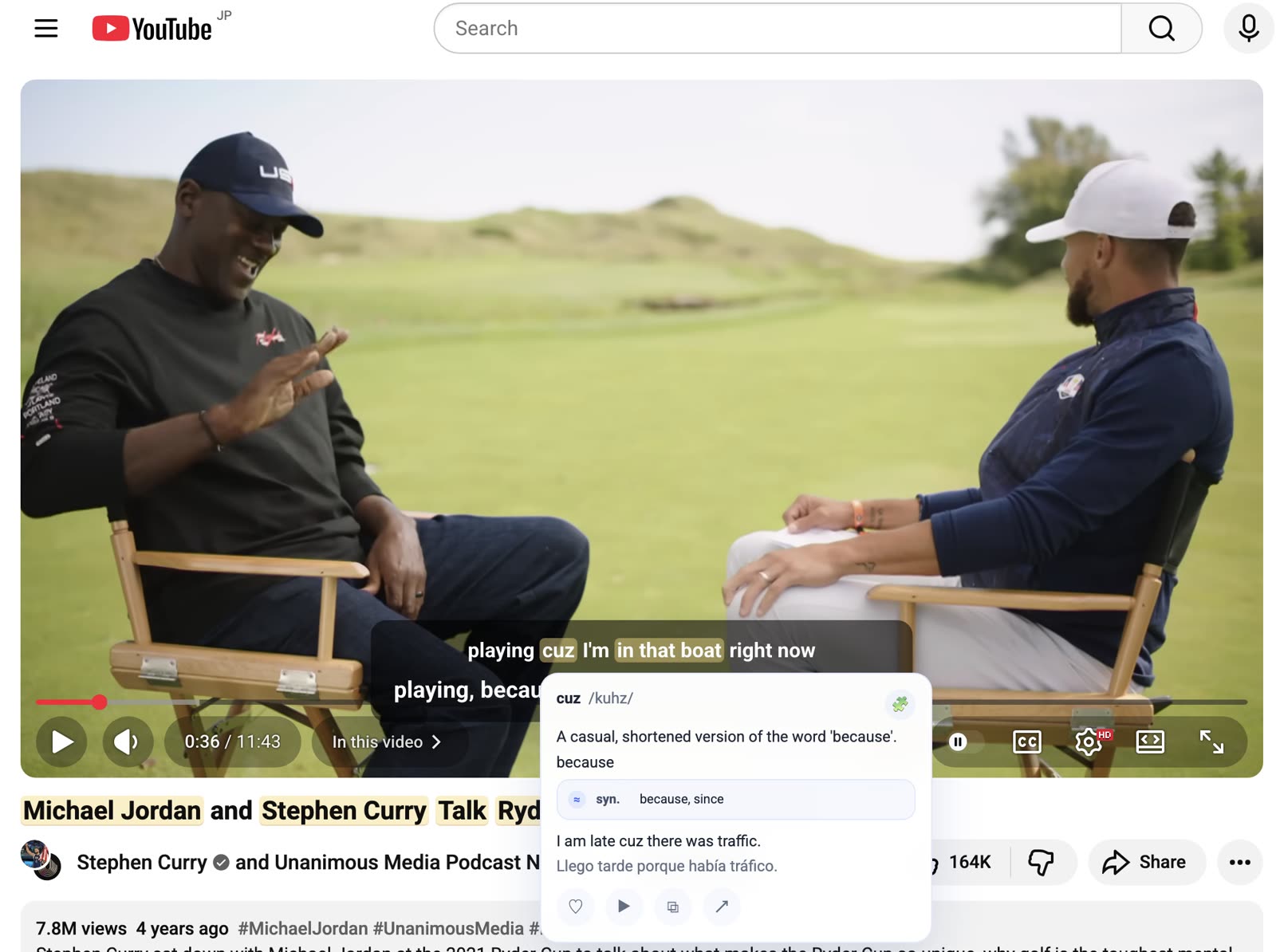
Task: Click the Spanish translation 'Llego tarde porque había tráfico.'
Action: pyautogui.click(x=667, y=867)
